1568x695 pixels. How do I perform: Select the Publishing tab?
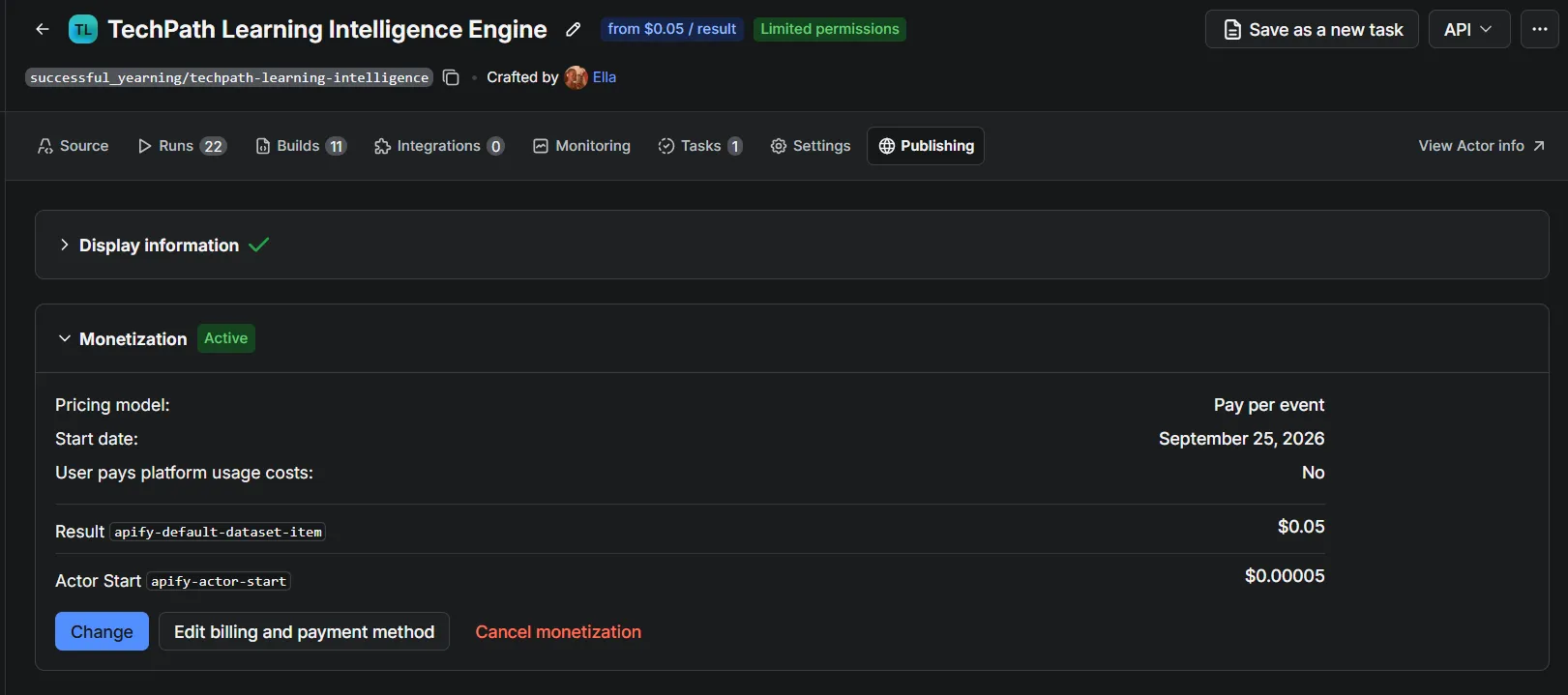pos(926,146)
